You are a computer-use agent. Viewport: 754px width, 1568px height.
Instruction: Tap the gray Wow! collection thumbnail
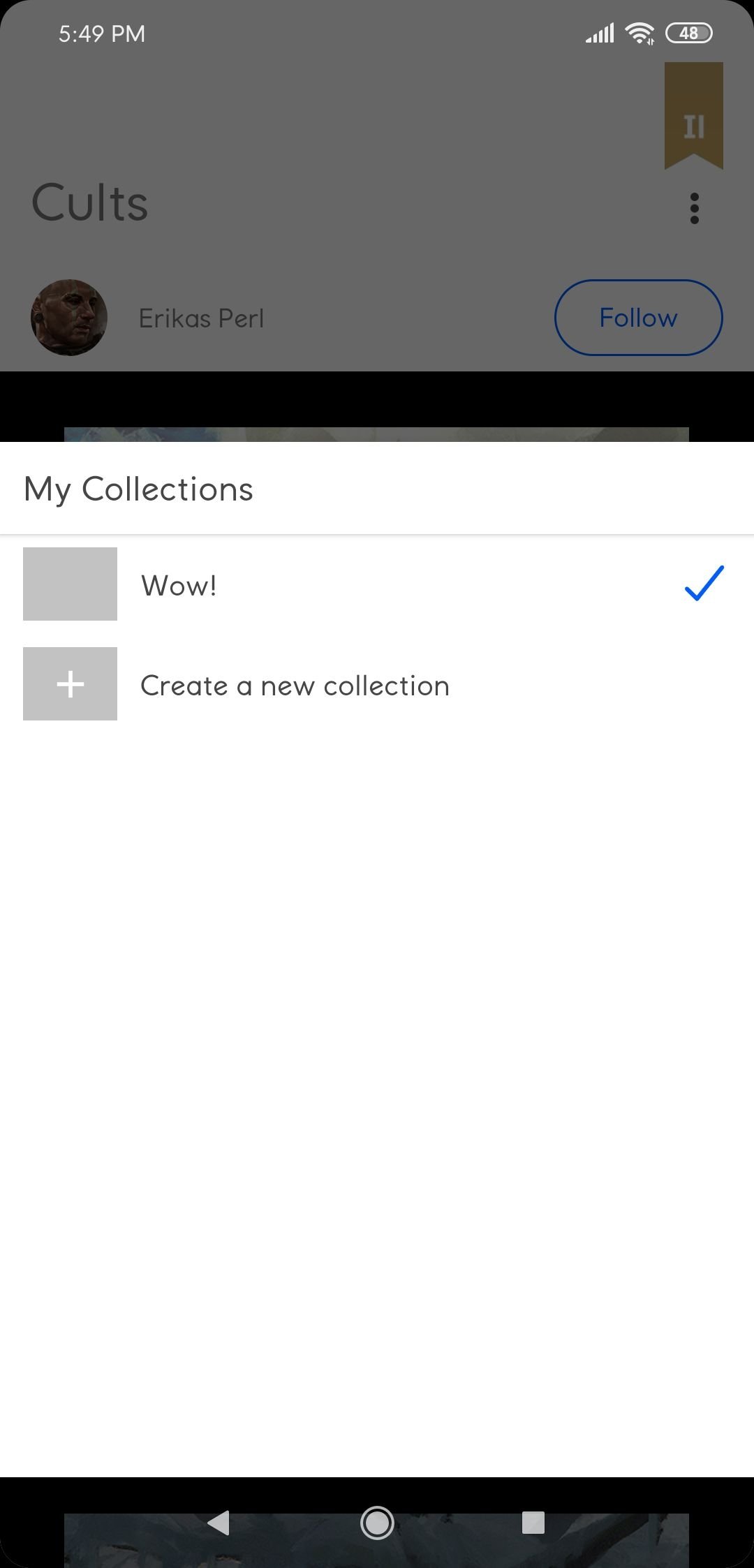tap(70, 584)
